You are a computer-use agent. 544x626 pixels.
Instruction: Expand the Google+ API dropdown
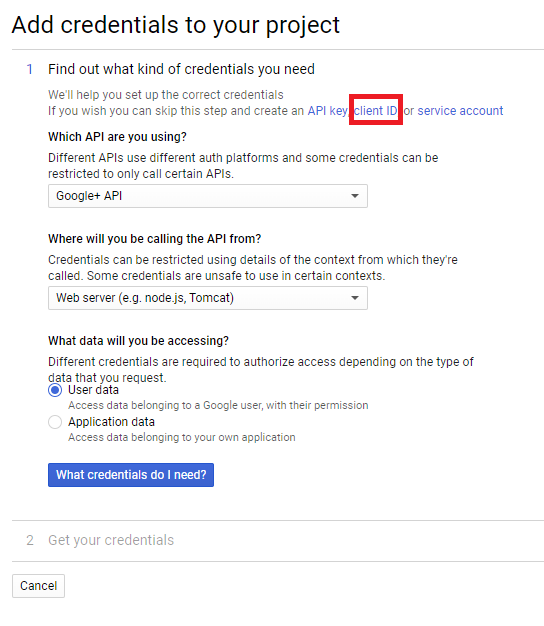tap(208, 196)
